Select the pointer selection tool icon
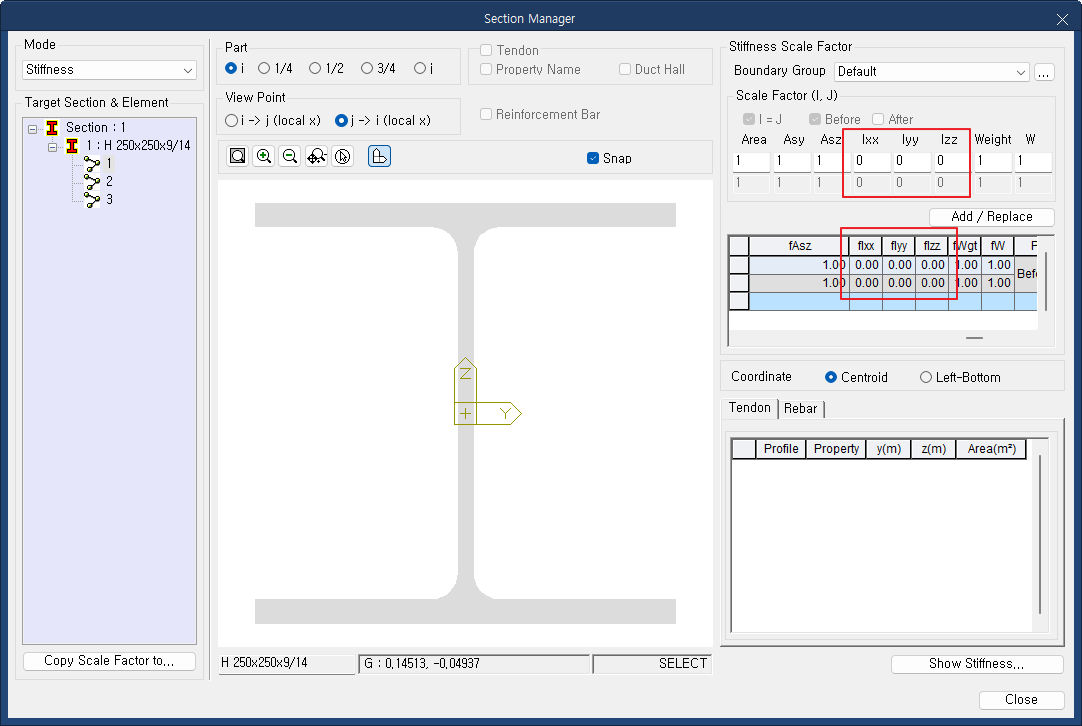Viewport: 1082px width, 726px height. pyautogui.click(x=343, y=157)
